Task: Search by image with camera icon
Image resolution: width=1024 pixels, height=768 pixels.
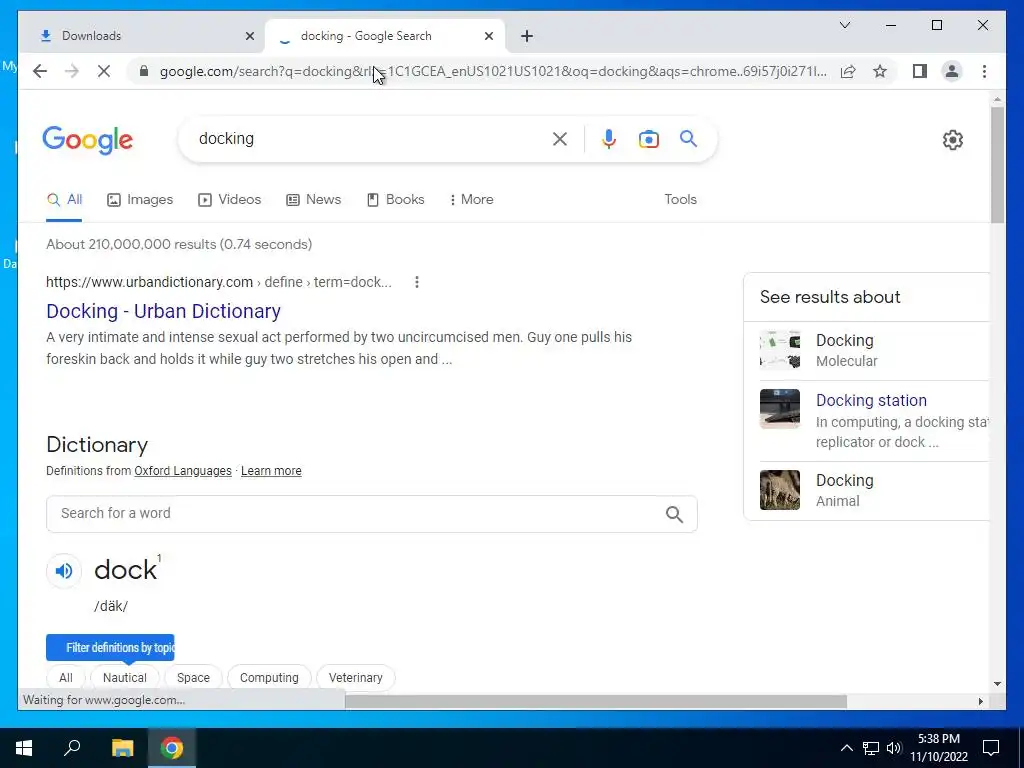Action: 648,139
